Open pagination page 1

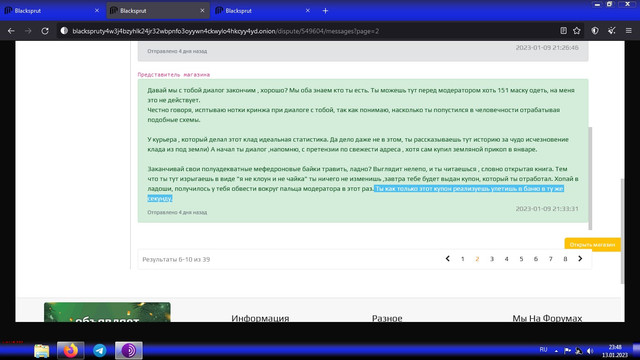click(x=462, y=259)
